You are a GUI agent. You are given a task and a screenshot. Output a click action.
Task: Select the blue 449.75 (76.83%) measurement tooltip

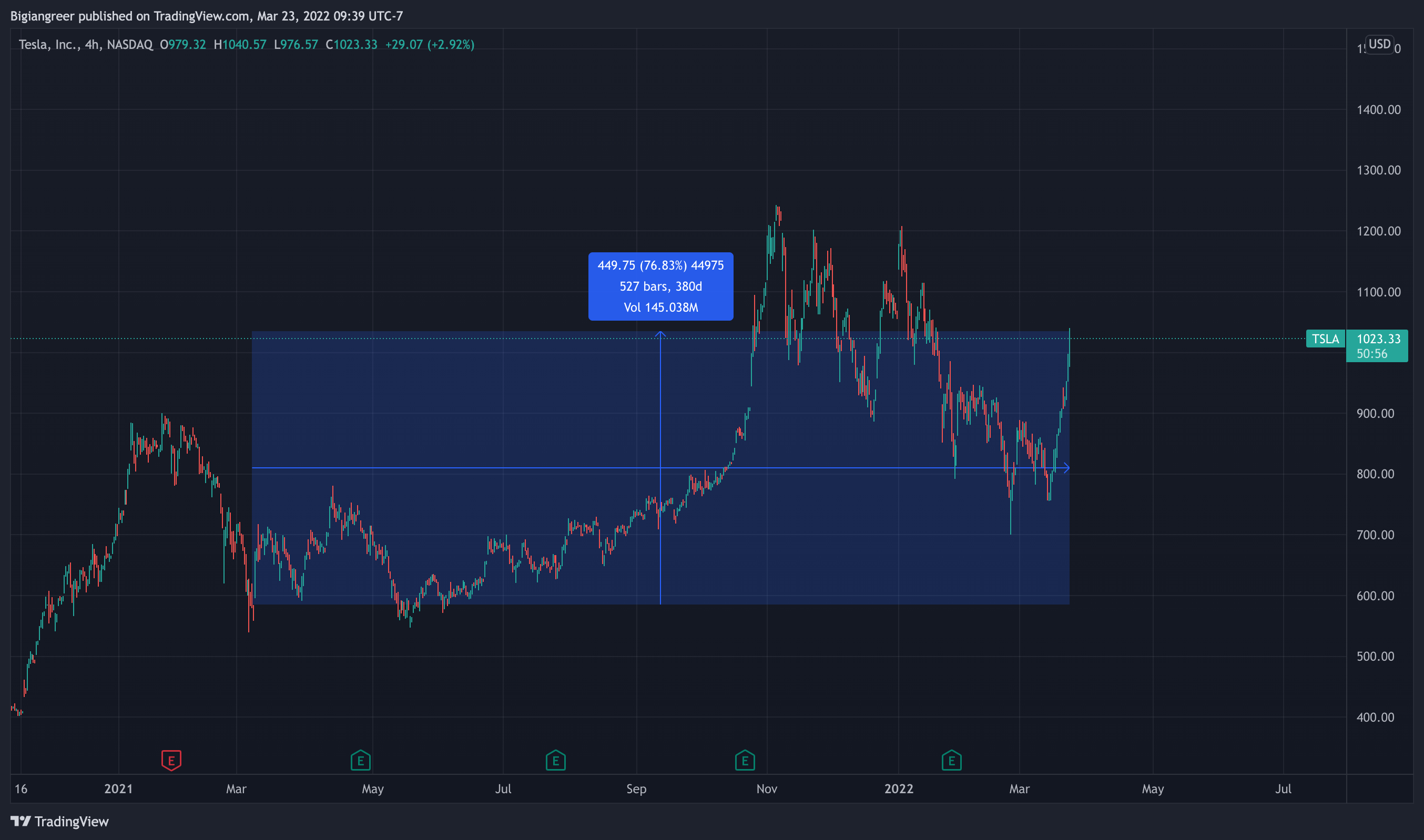(x=661, y=286)
